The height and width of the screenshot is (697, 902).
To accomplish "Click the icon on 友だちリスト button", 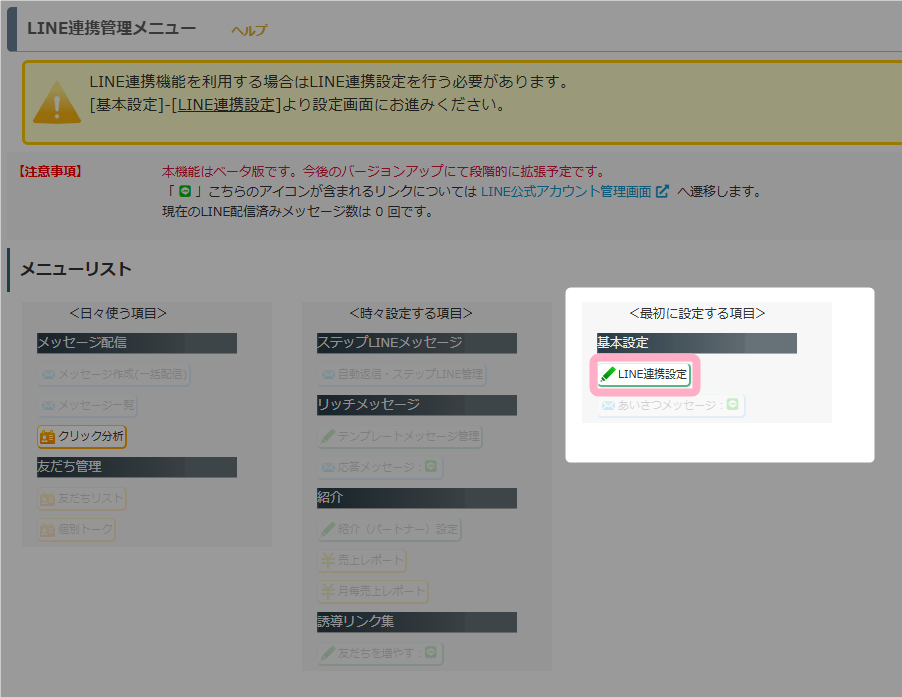I will [48, 499].
